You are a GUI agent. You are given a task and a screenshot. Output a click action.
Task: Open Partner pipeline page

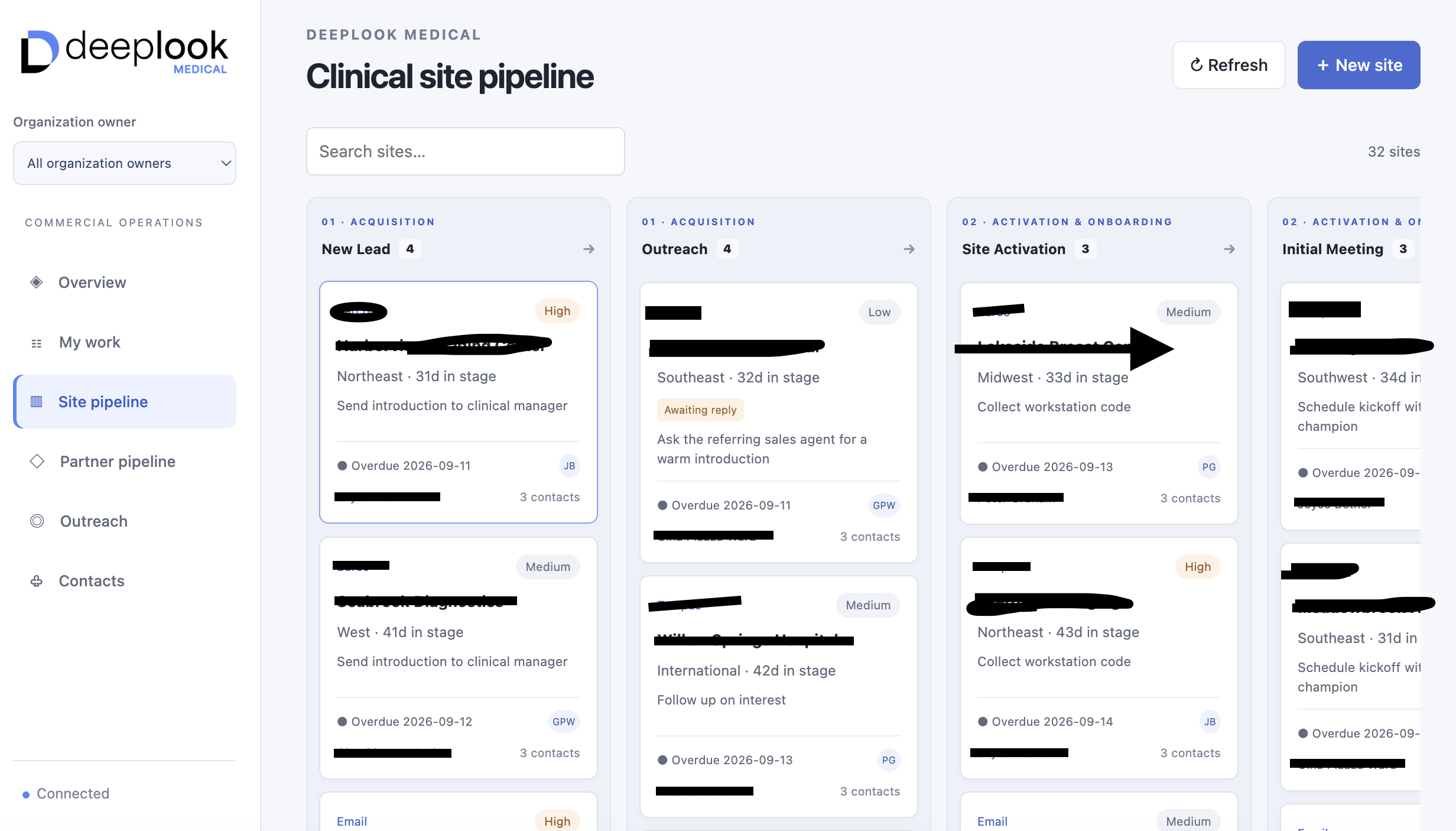(x=125, y=462)
